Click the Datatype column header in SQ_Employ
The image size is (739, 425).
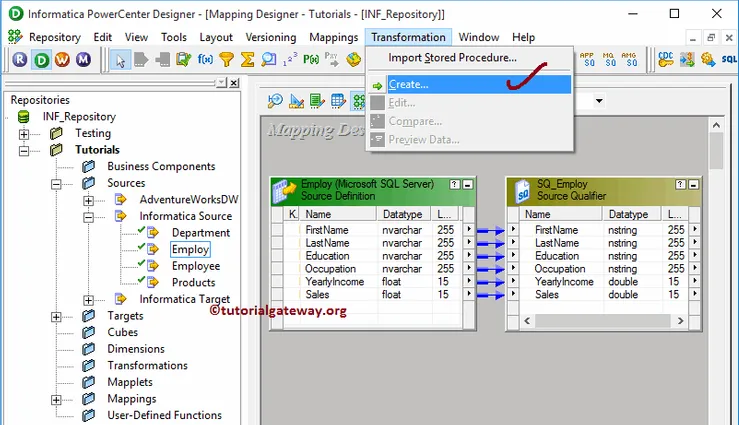coord(632,214)
